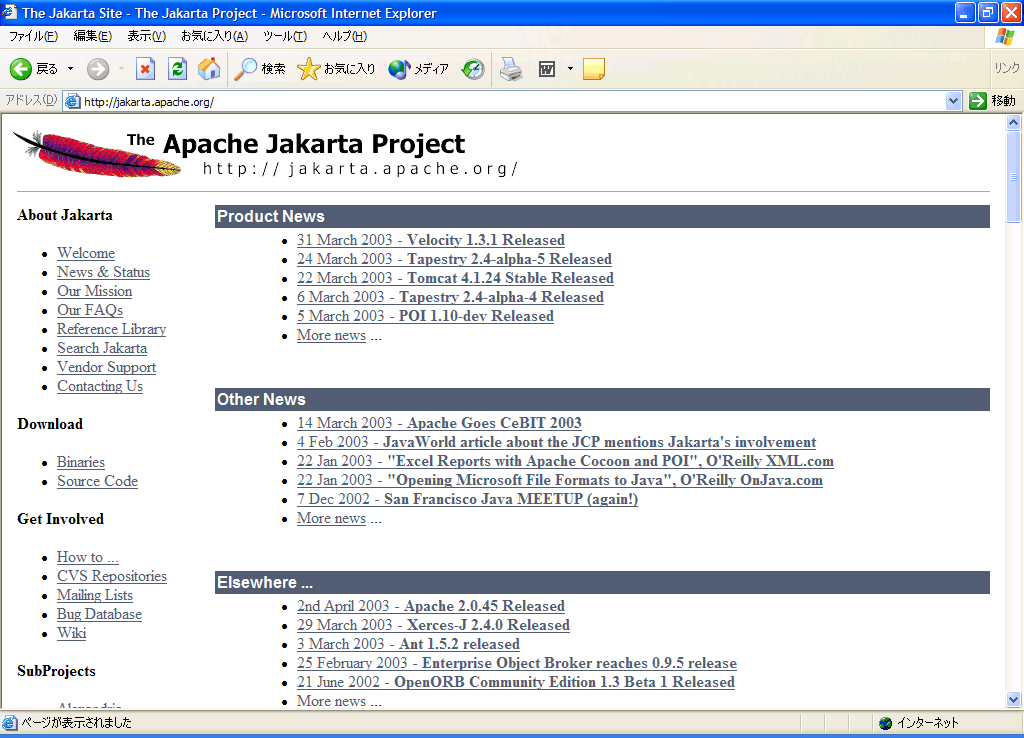Visit the Wiki link

click(x=72, y=632)
